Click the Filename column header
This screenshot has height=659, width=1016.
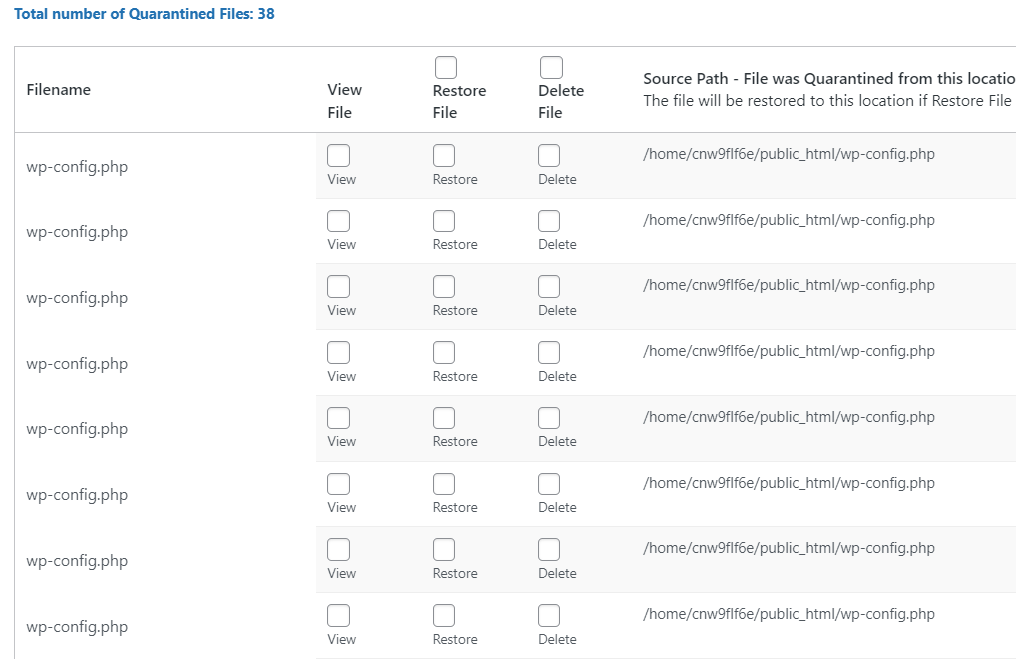59,90
